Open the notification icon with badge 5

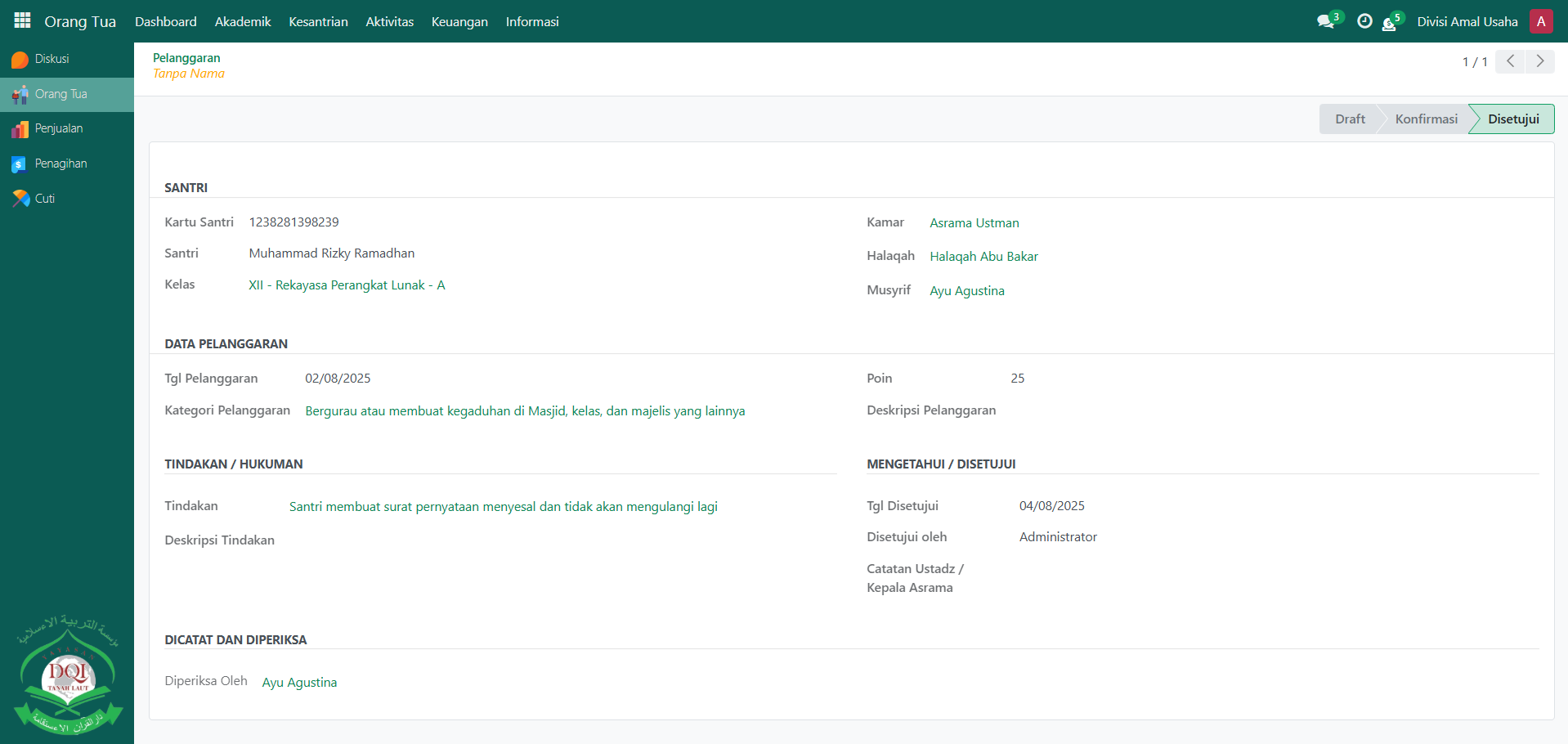[x=1389, y=23]
